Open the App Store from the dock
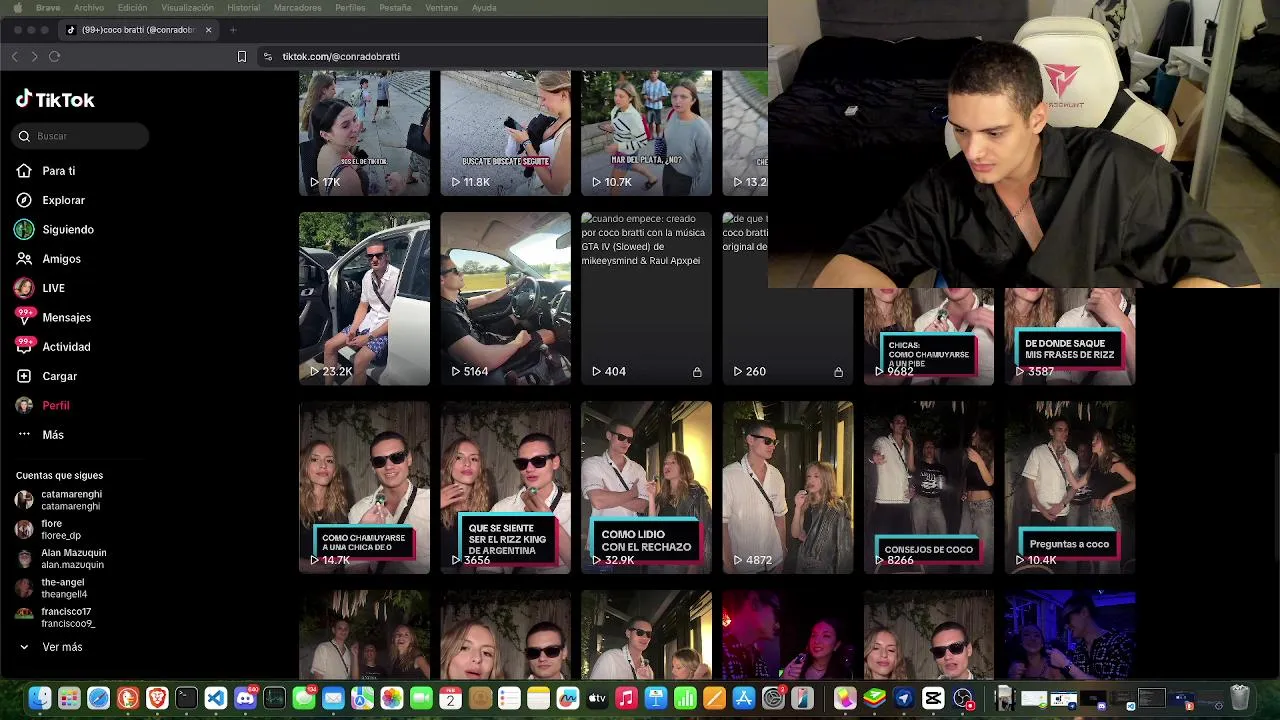Screen dimensions: 1280x720 pyautogui.click(x=744, y=698)
